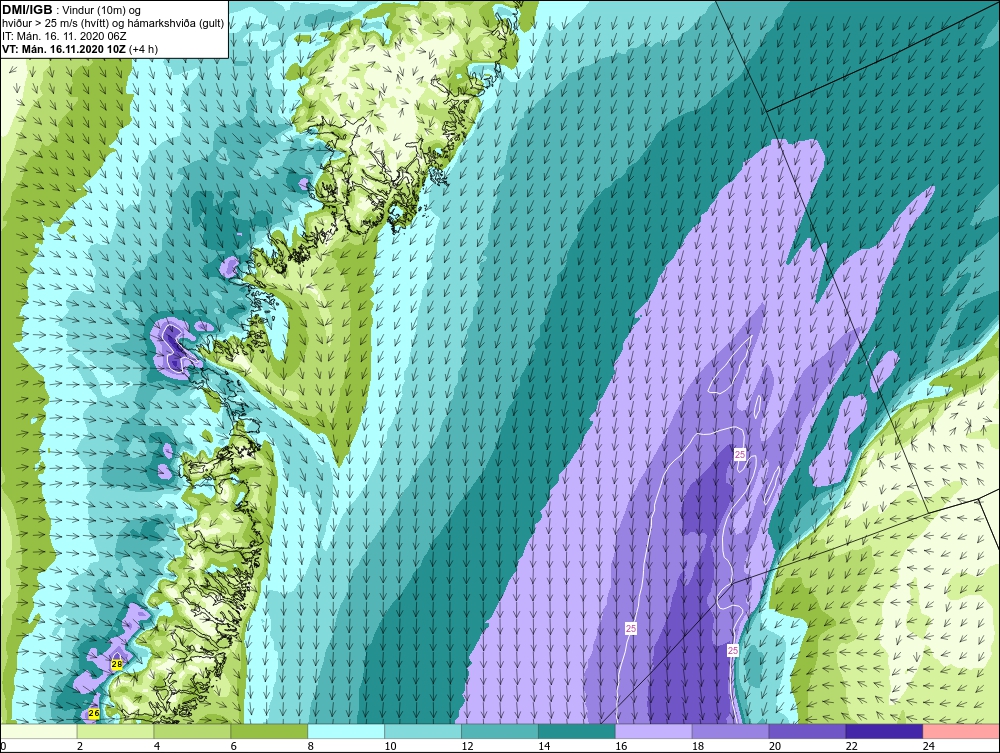
Task: Click the yellow "28" max gust label
Action: (x=117, y=664)
